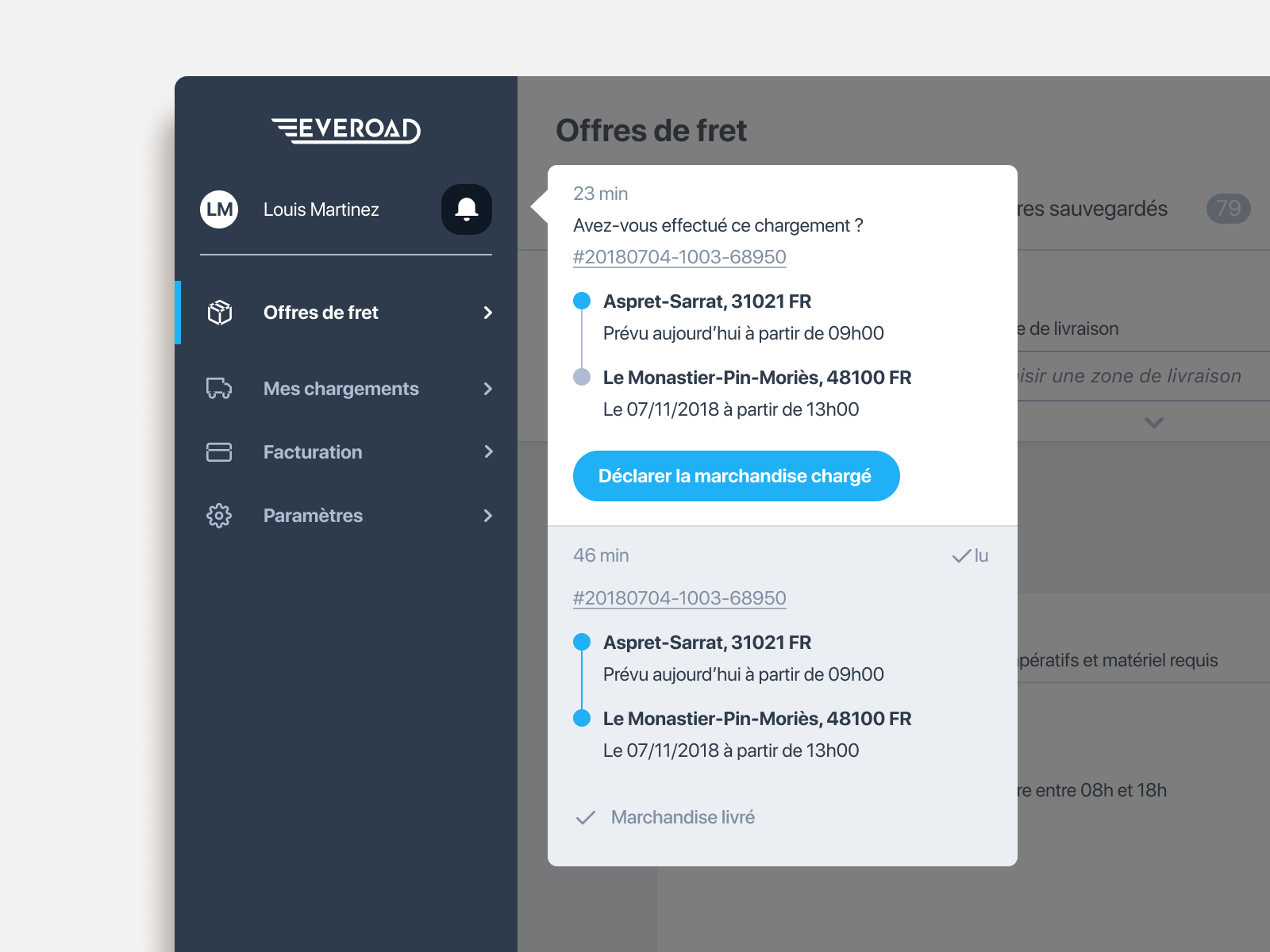Mark Marchandise livré as delivered

pos(683,816)
